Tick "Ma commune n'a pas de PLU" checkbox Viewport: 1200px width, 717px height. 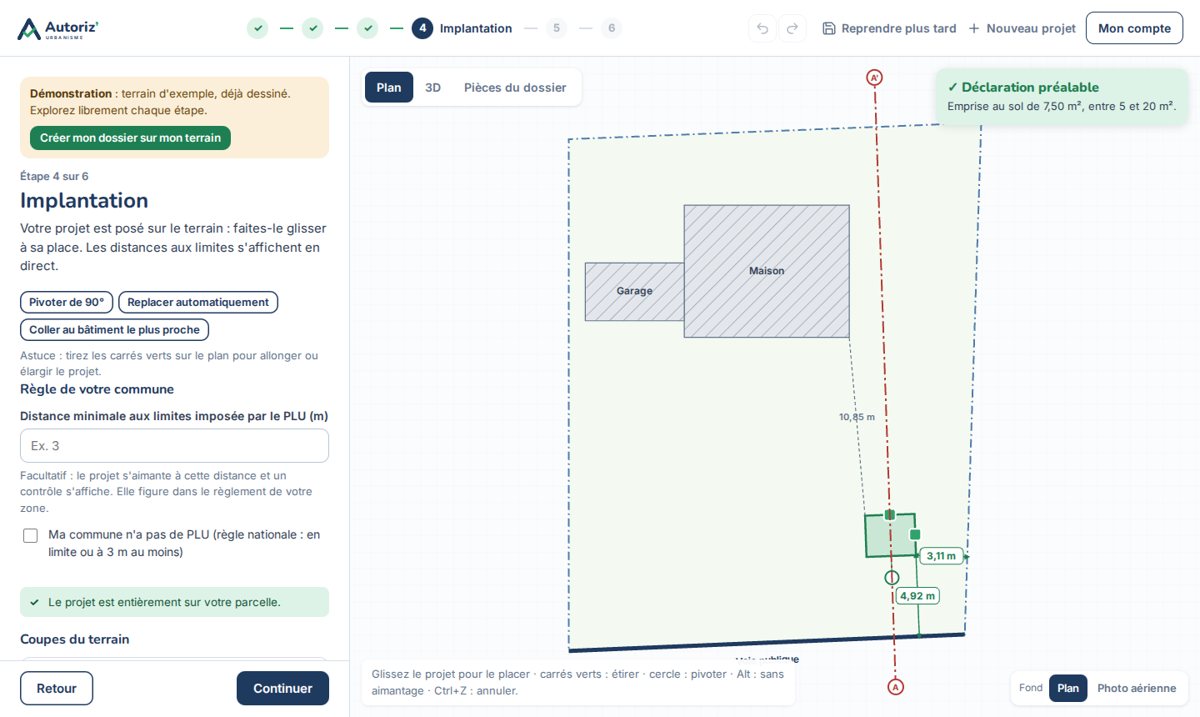(31, 536)
